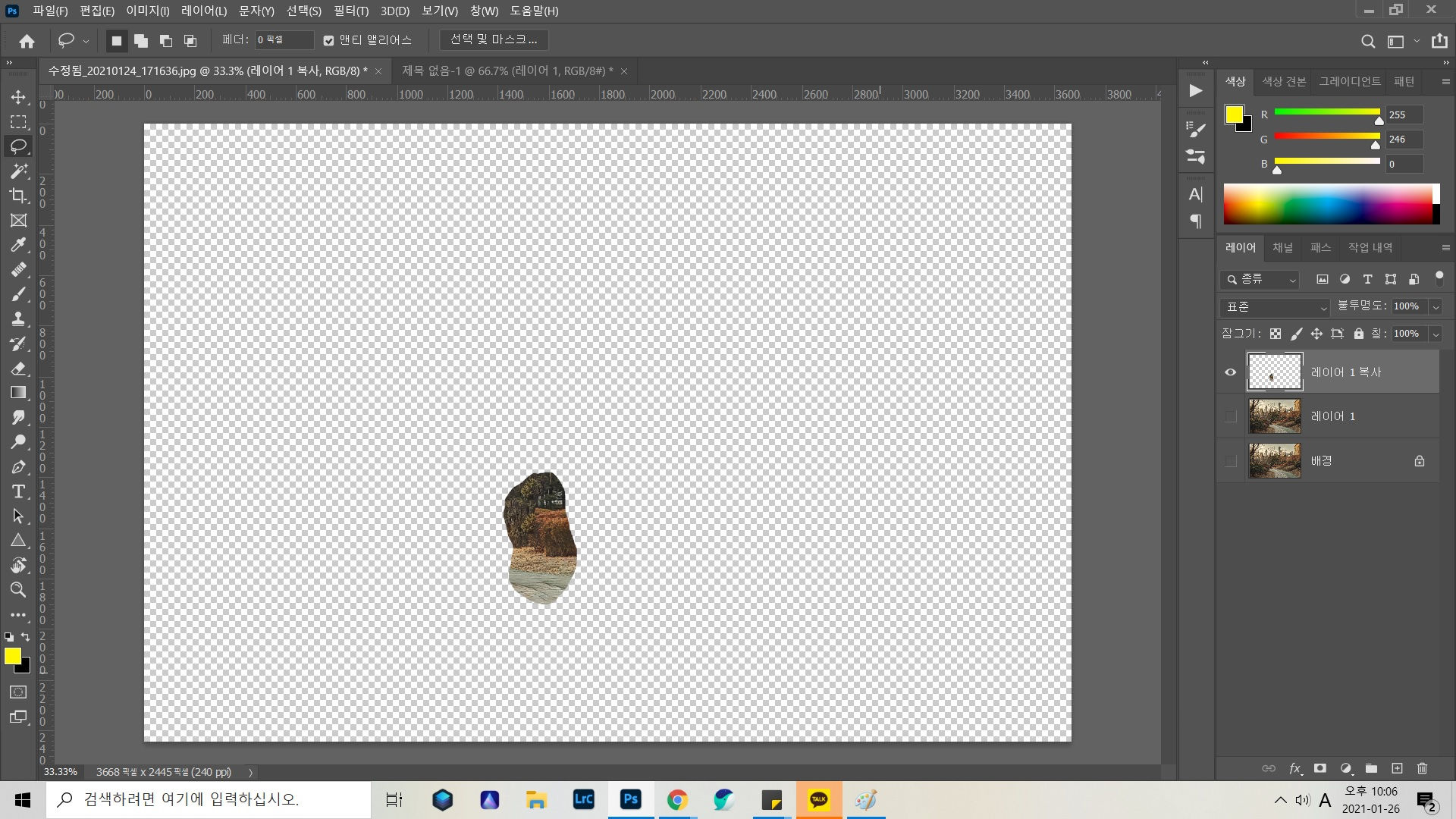
Task: Open the layer filter 종류 dropdown
Action: click(1260, 280)
